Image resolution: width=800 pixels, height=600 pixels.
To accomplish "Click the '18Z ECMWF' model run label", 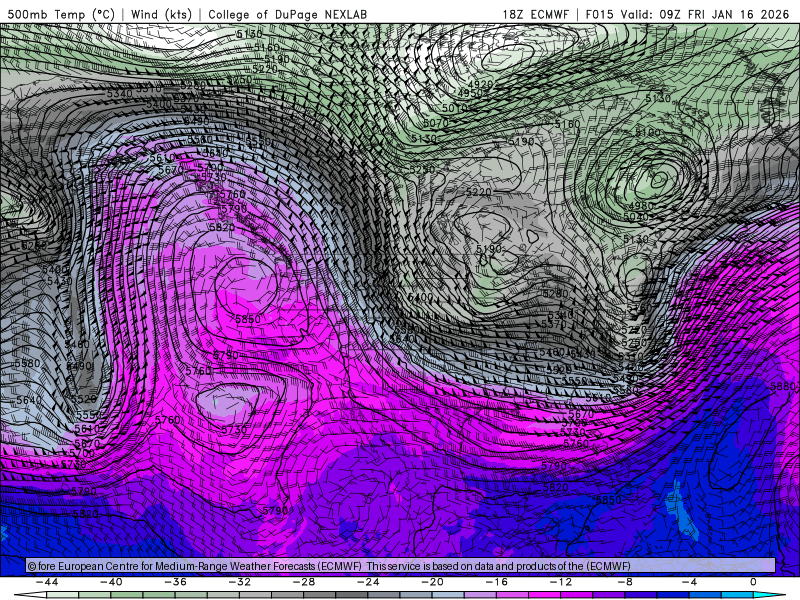I will point(535,14).
